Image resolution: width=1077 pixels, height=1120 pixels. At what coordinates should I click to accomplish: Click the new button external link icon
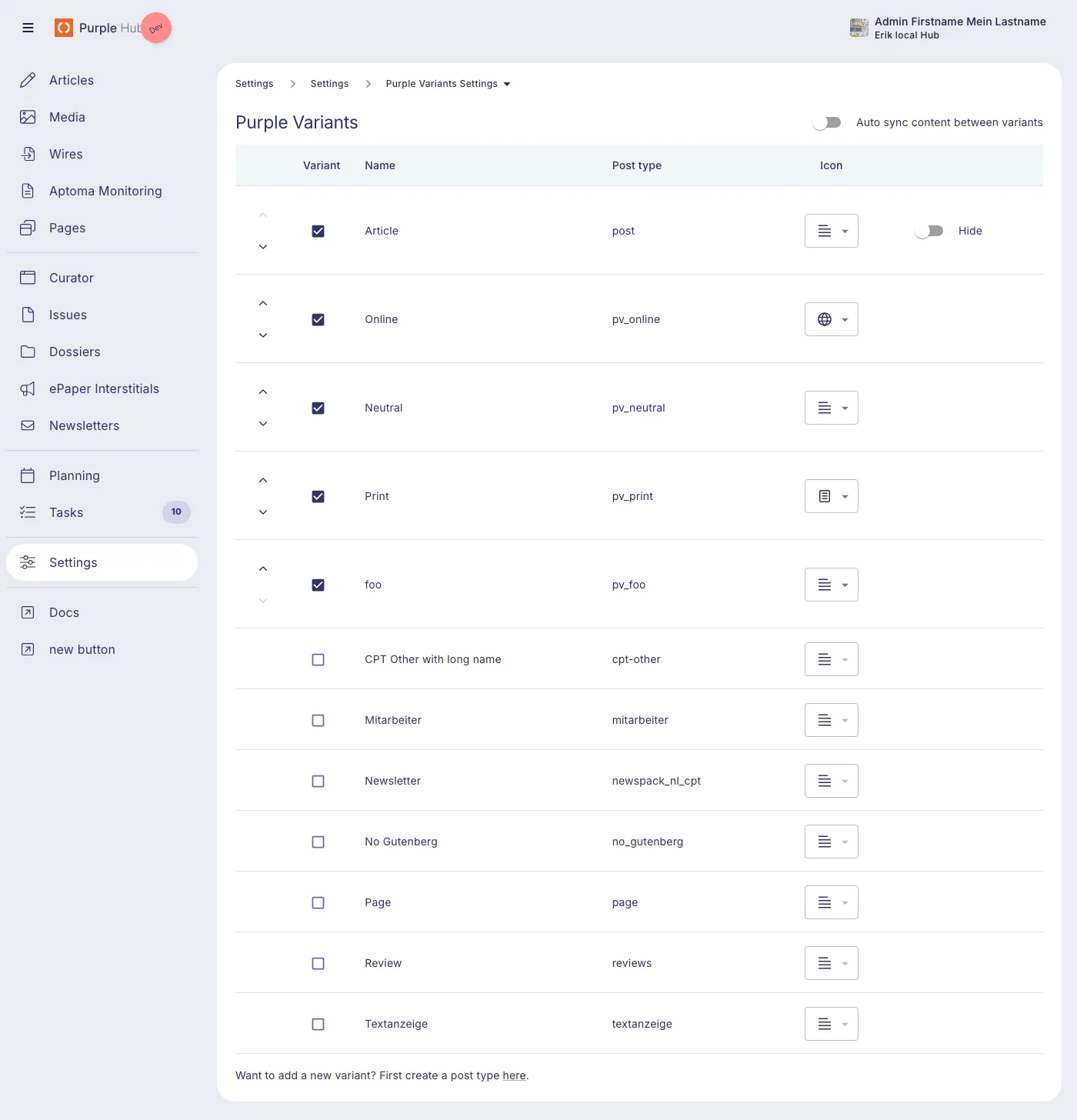(28, 649)
